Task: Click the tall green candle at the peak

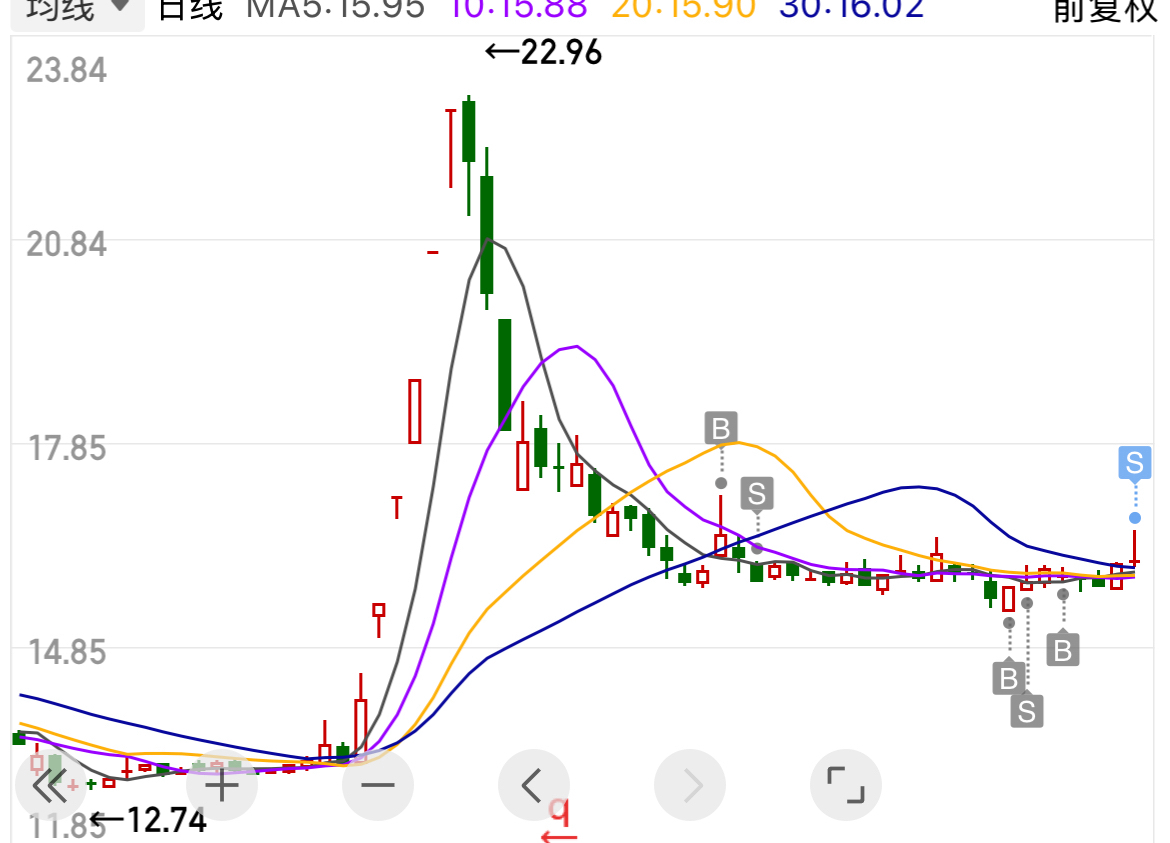Action: (x=469, y=132)
